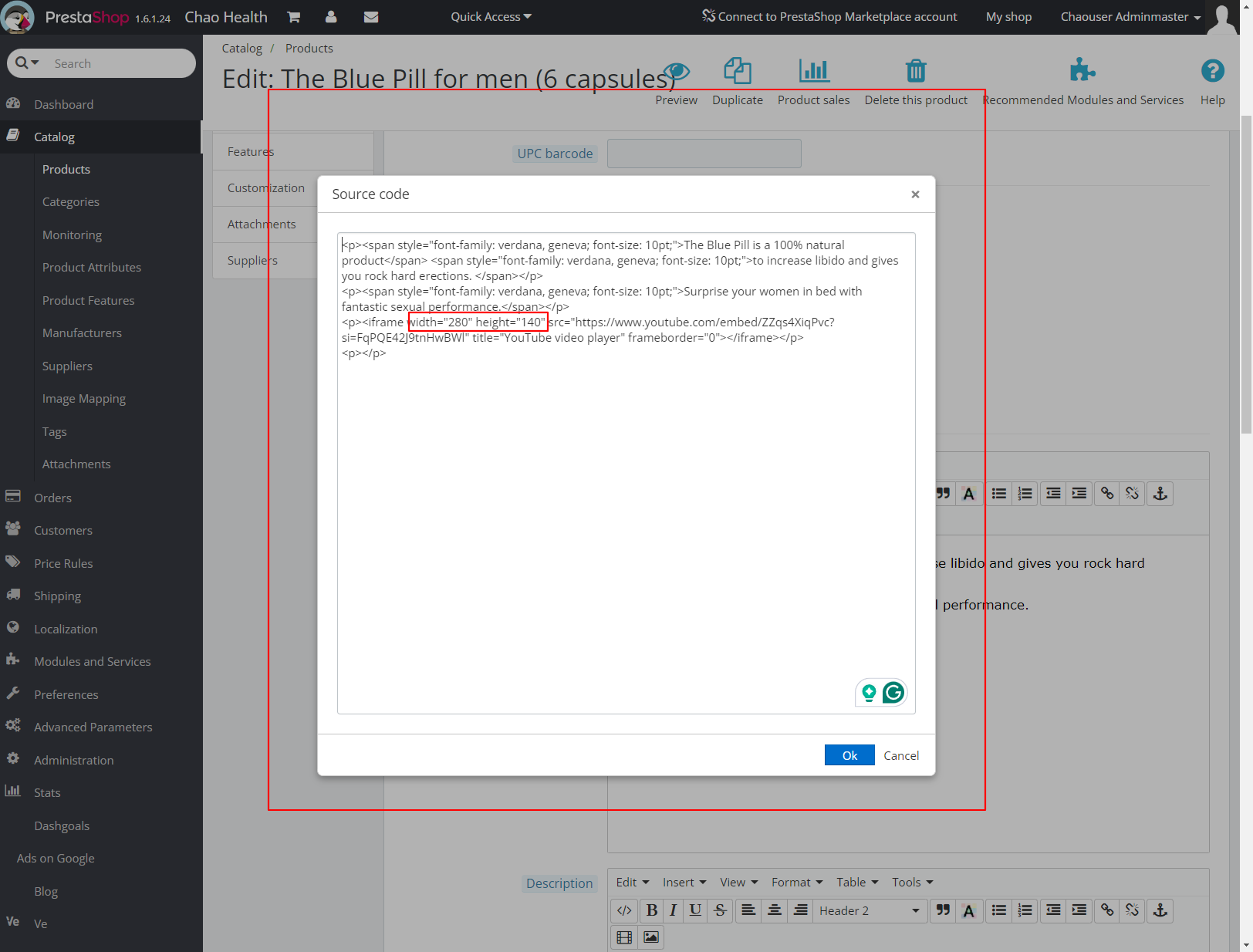Click blockquote icon in Description editor
This screenshot has width=1253, height=952.
pos(943,911)
